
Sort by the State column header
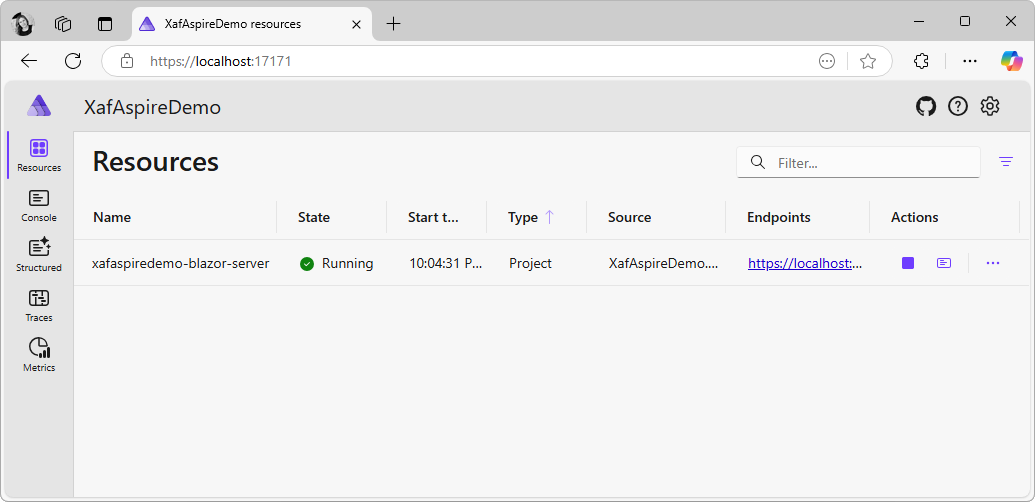click(314, 217)
